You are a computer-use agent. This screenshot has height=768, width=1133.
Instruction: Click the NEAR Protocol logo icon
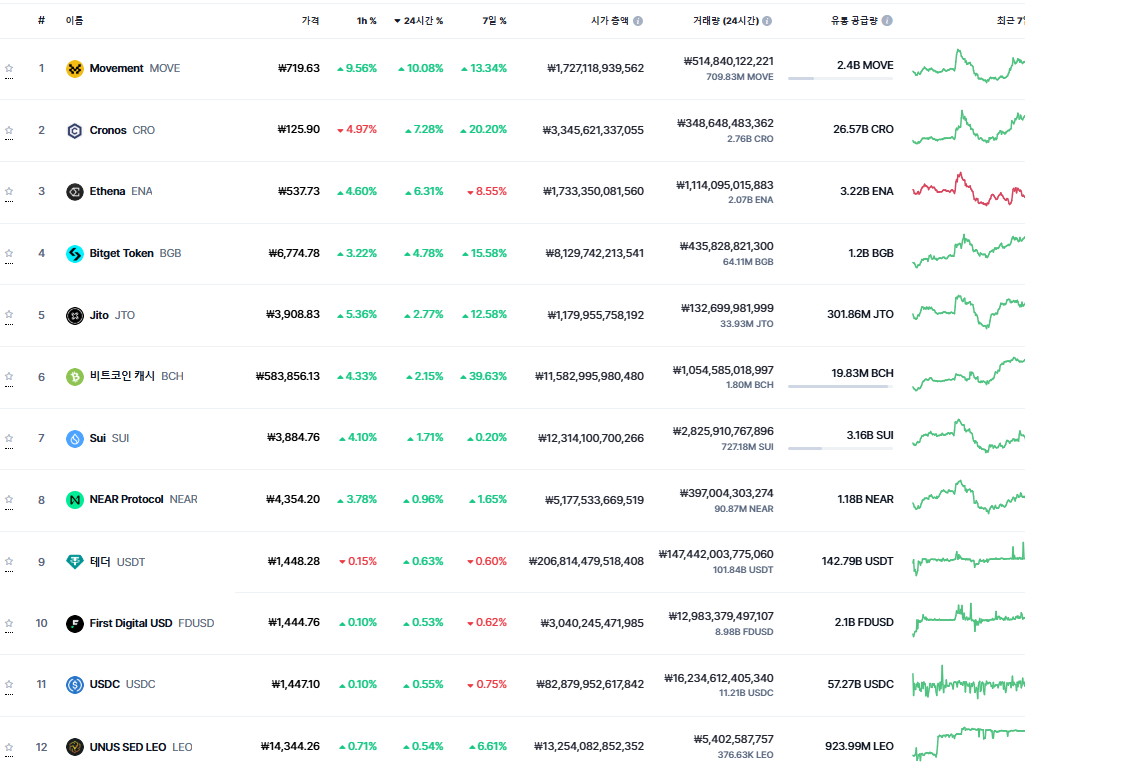(74, 500)
